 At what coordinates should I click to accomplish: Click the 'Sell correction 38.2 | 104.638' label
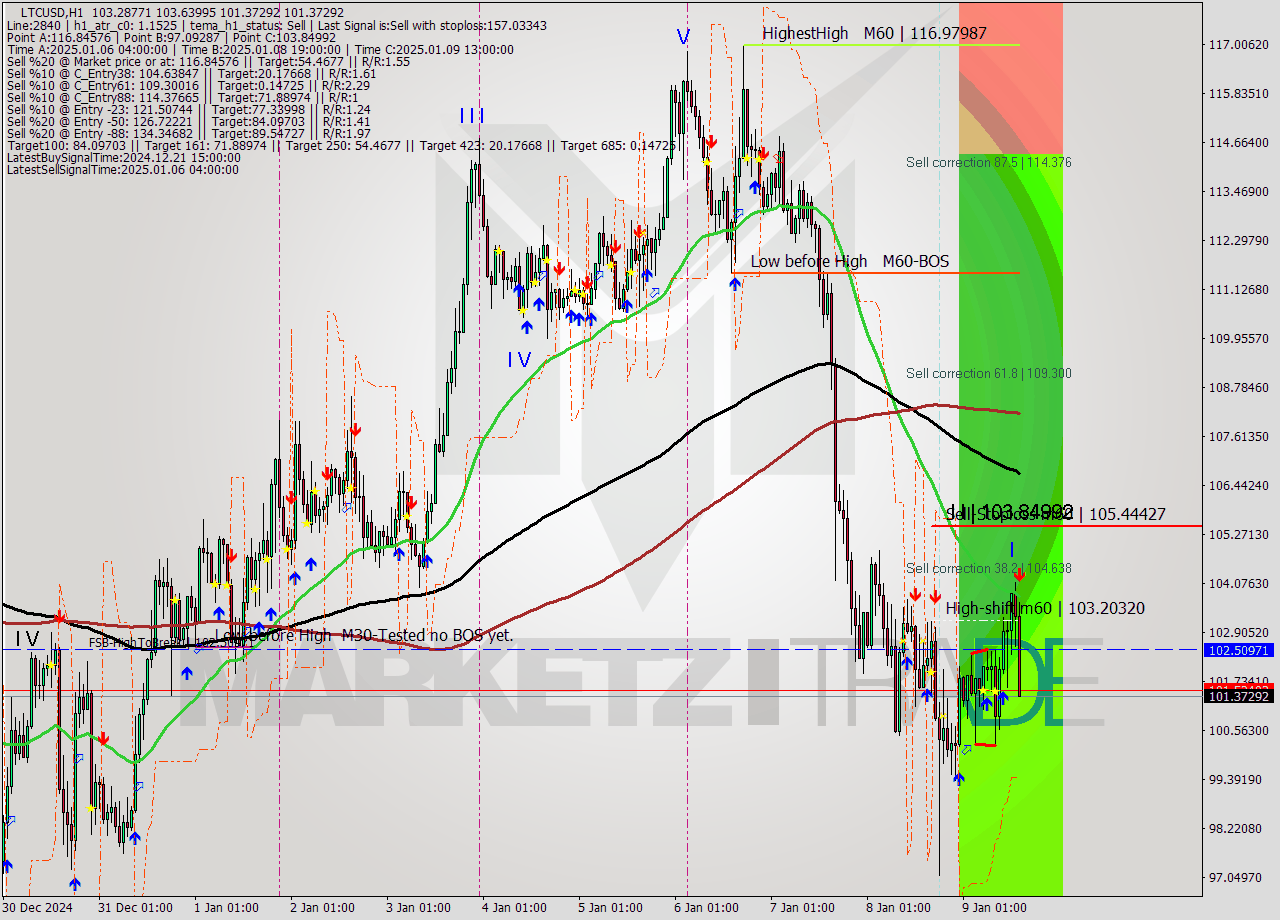coord(989,568)
